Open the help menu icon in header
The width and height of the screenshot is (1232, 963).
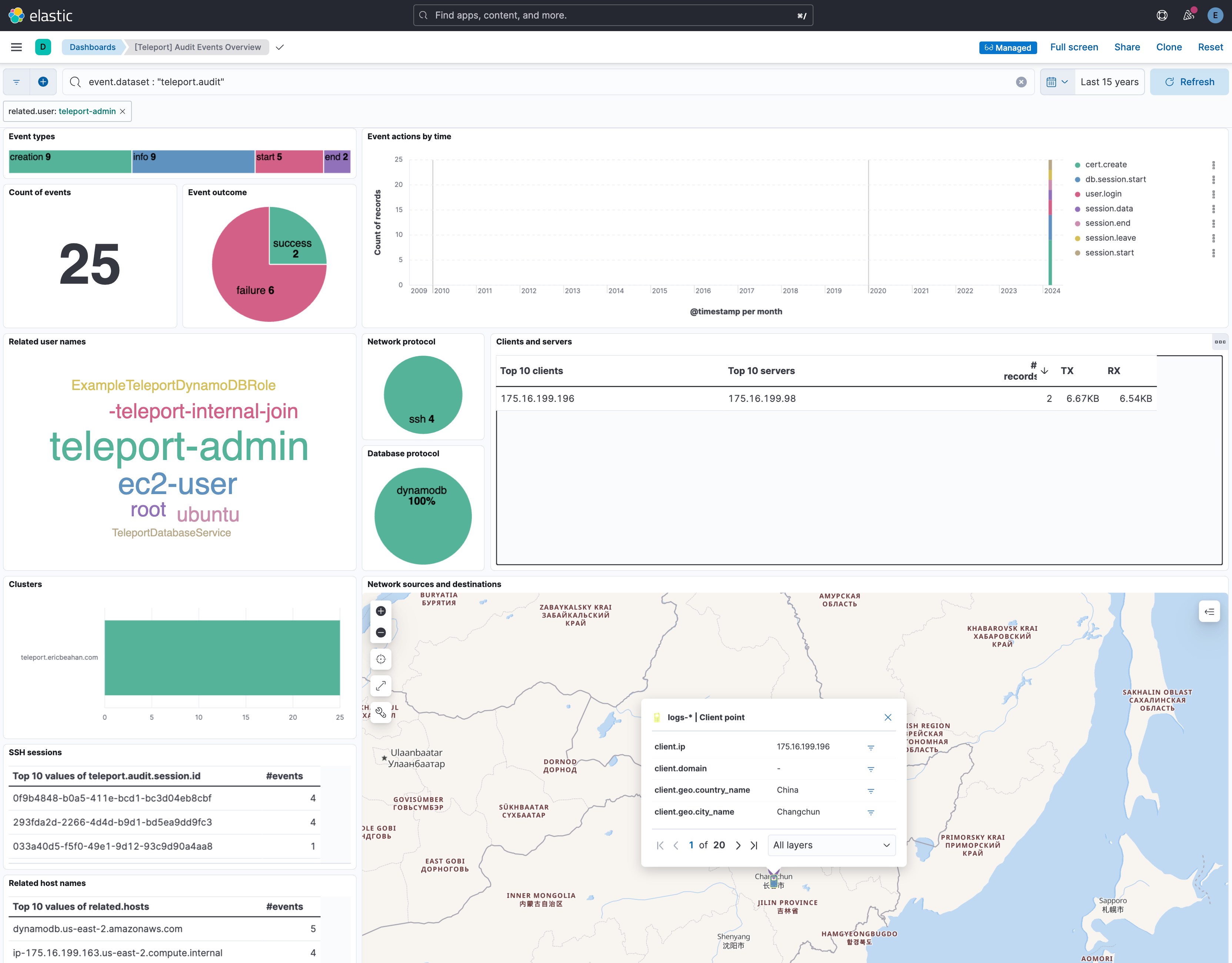point(1162,15)
